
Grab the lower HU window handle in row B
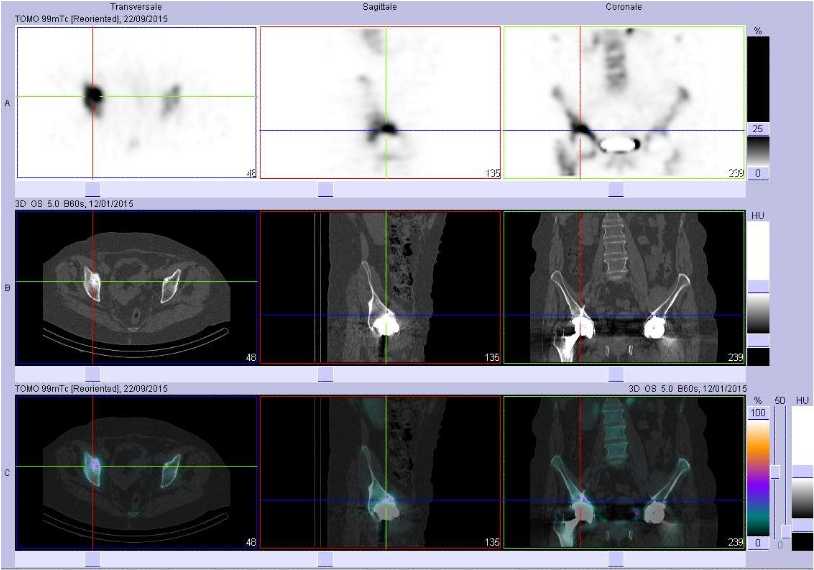(x=758, y=341)
